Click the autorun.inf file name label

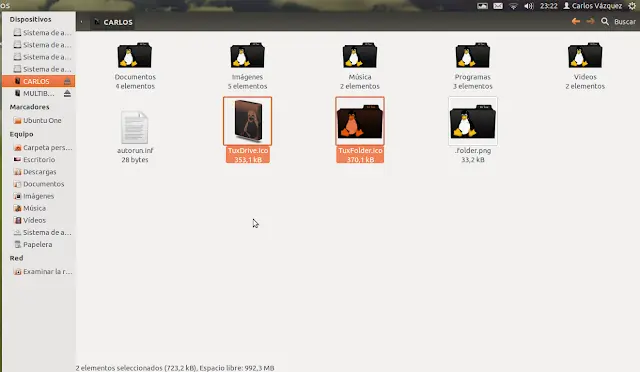click(135, 150)
